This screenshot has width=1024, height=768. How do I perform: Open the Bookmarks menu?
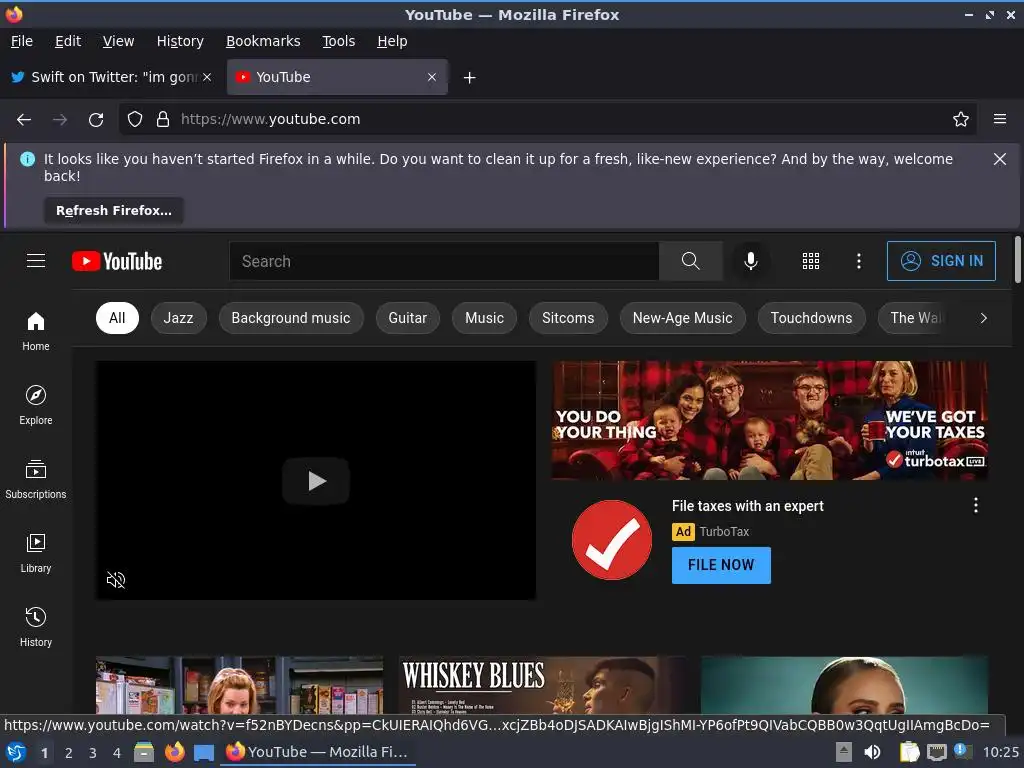(263, 41)
